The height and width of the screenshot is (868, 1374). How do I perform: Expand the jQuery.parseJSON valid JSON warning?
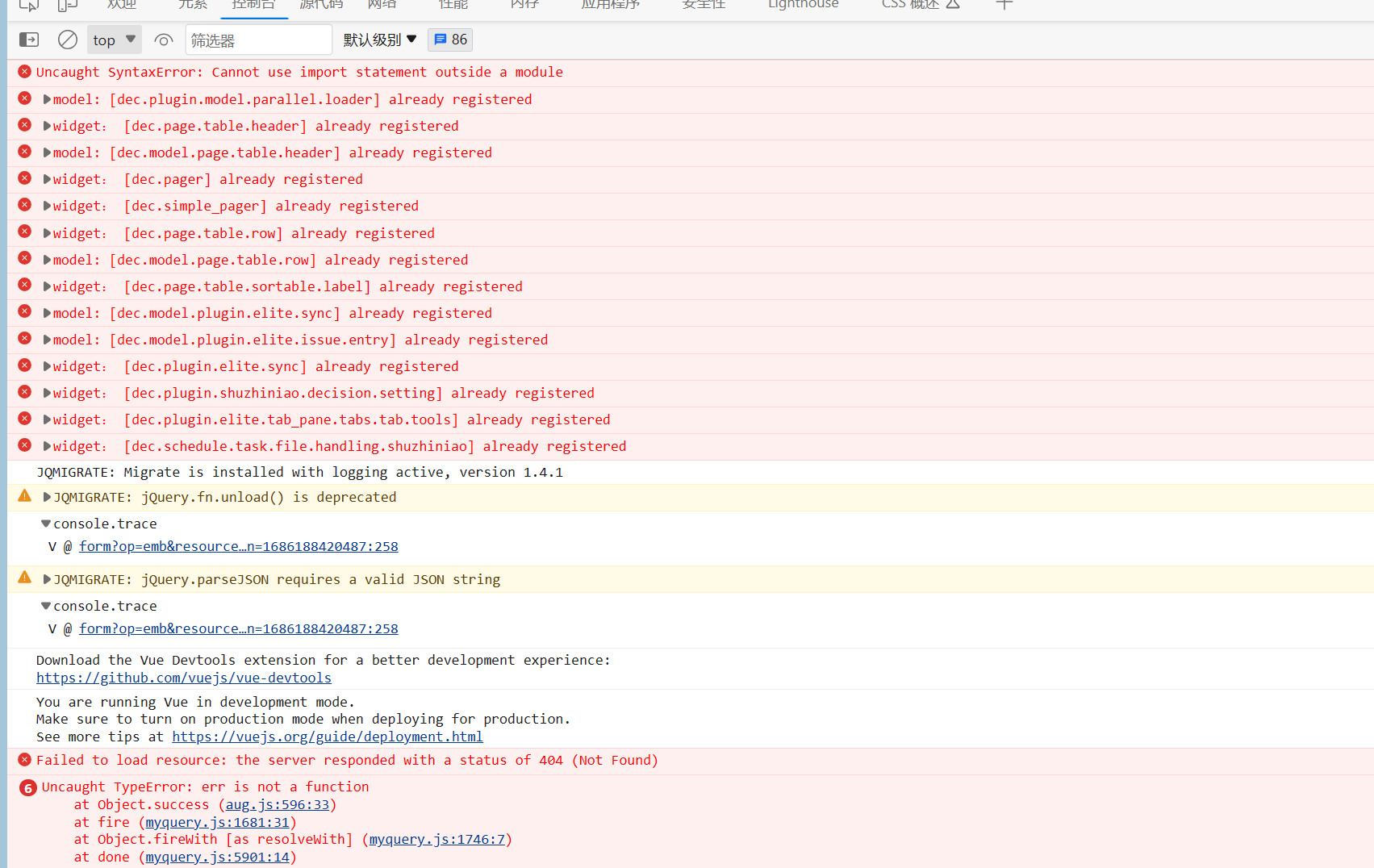pos(48,579)
